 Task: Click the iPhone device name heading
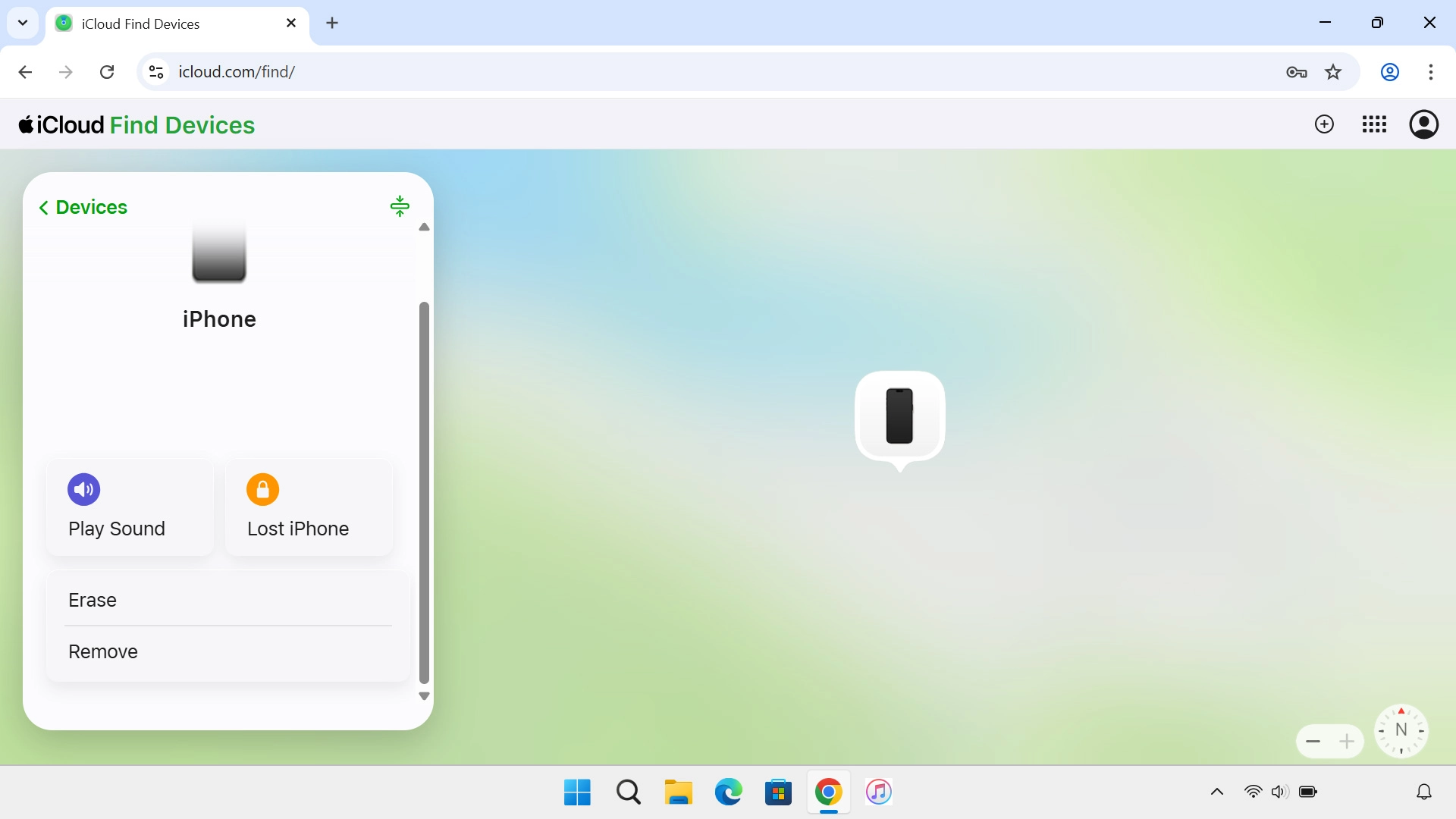219,319
